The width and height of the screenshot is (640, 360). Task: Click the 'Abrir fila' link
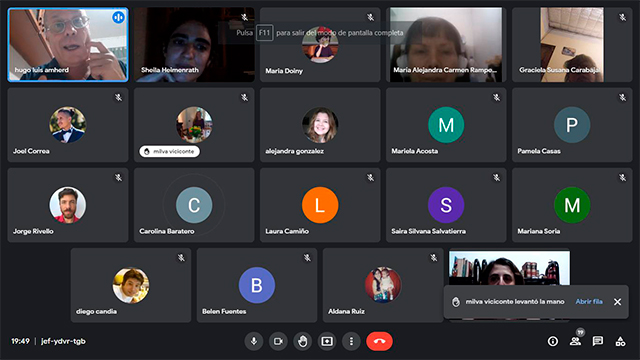[x=589, y=302]
